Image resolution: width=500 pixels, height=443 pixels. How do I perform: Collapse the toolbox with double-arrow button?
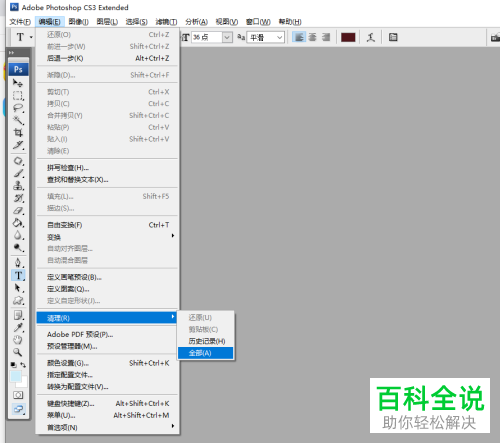tap(12, 53)
